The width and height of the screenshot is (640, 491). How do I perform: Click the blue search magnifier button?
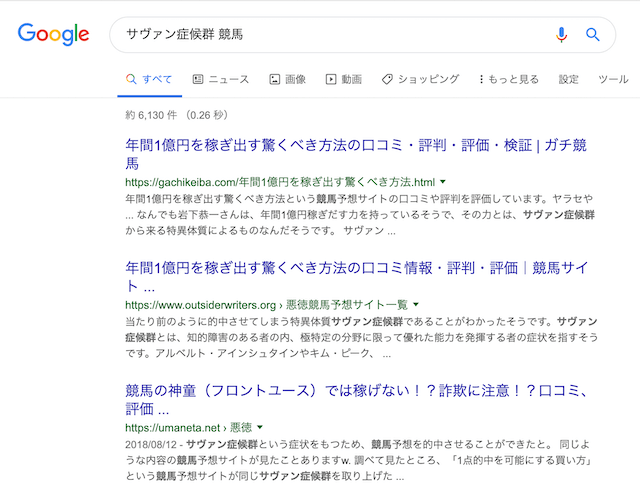pyautogui.click(x=593, y=35)
